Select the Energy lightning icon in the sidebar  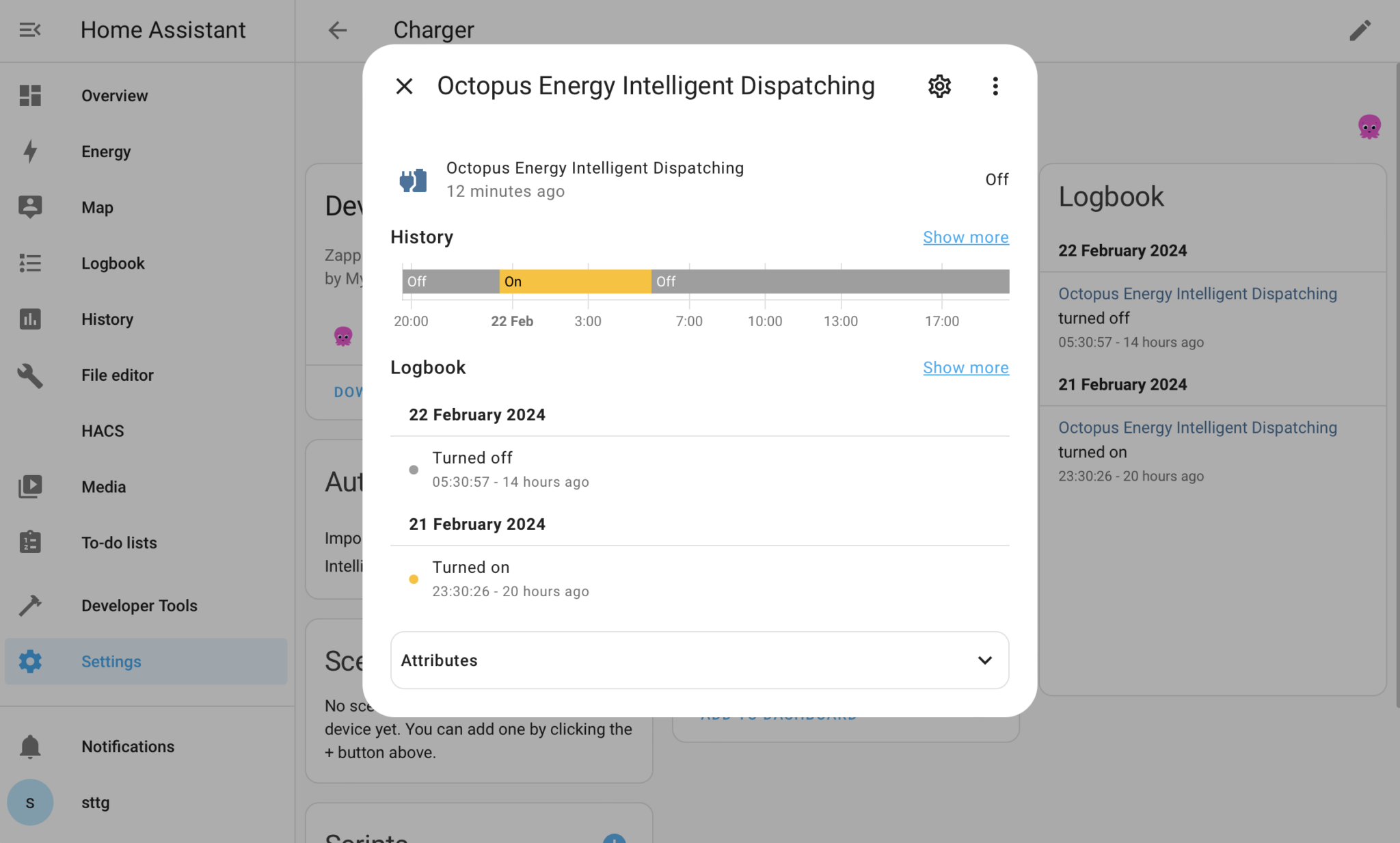pos(30,151)
